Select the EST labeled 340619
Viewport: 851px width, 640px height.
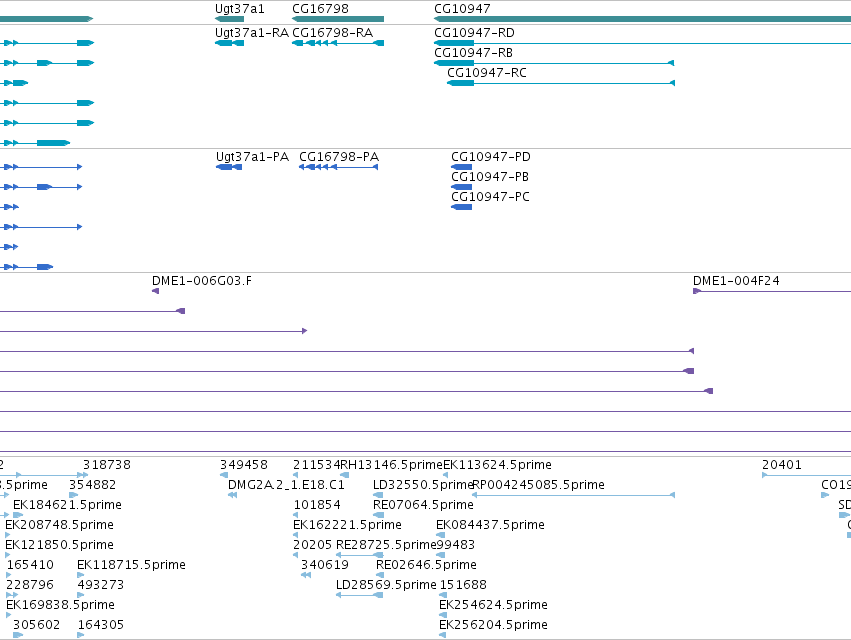click(325, 565)
